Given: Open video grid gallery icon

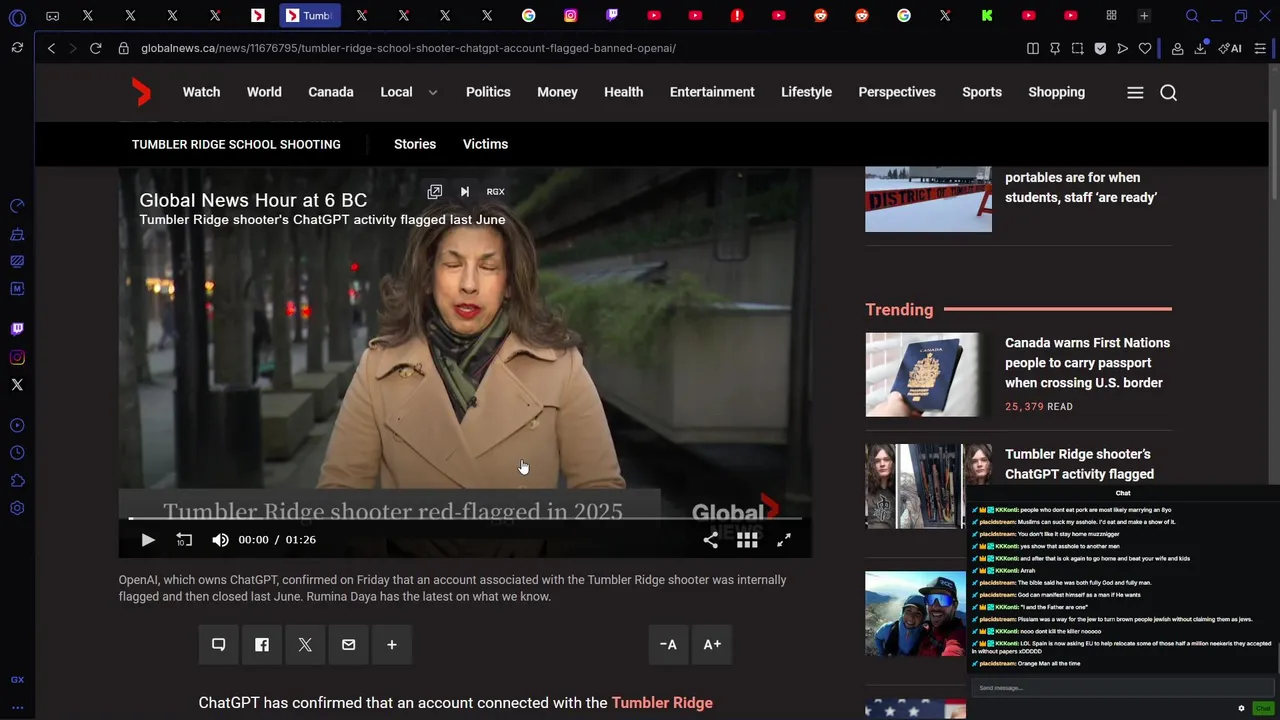Looking at the screenshot, I should [747, 540].
